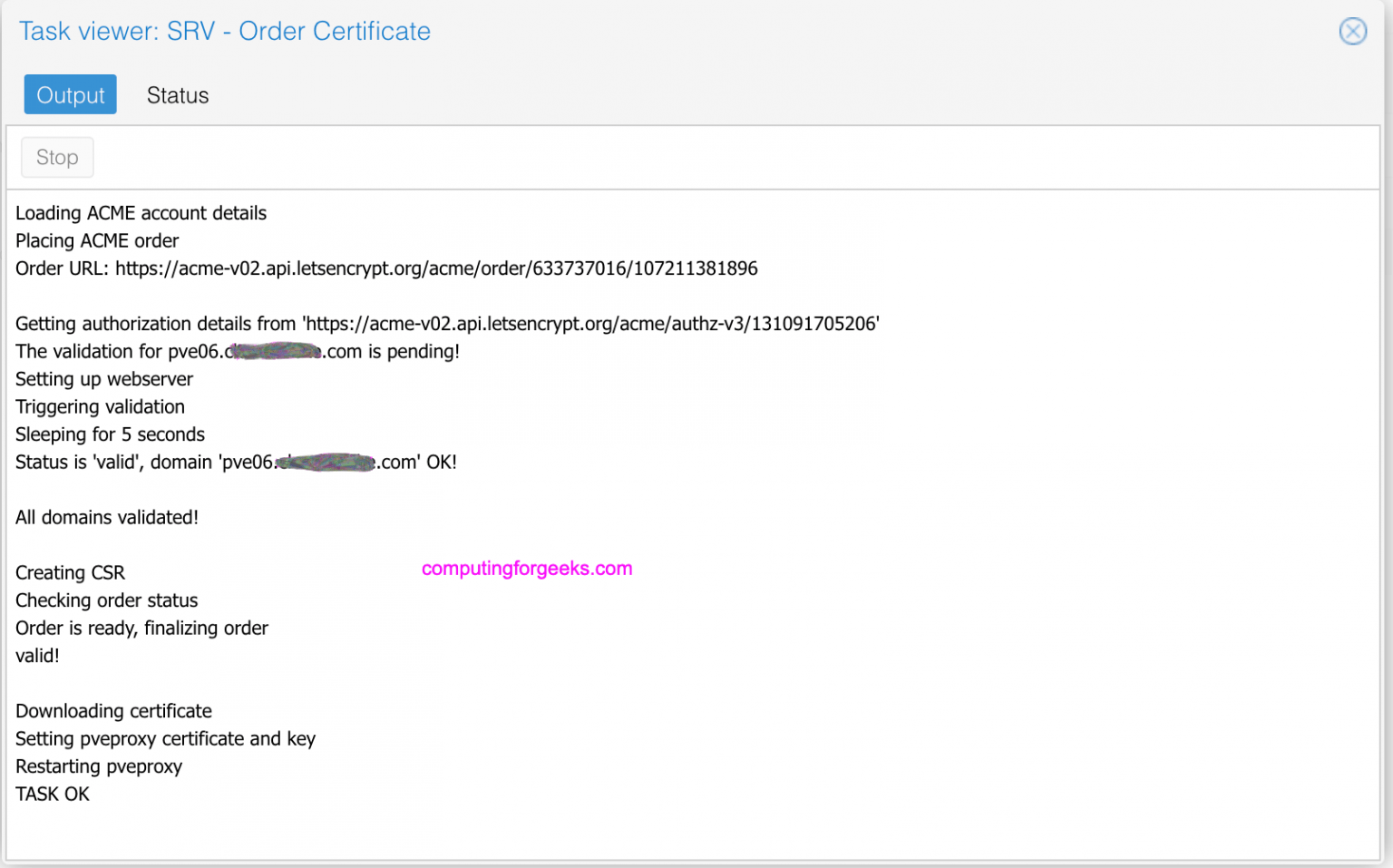
Task: Click the 'Triggering validation' log entry
Action: [100, 406]
